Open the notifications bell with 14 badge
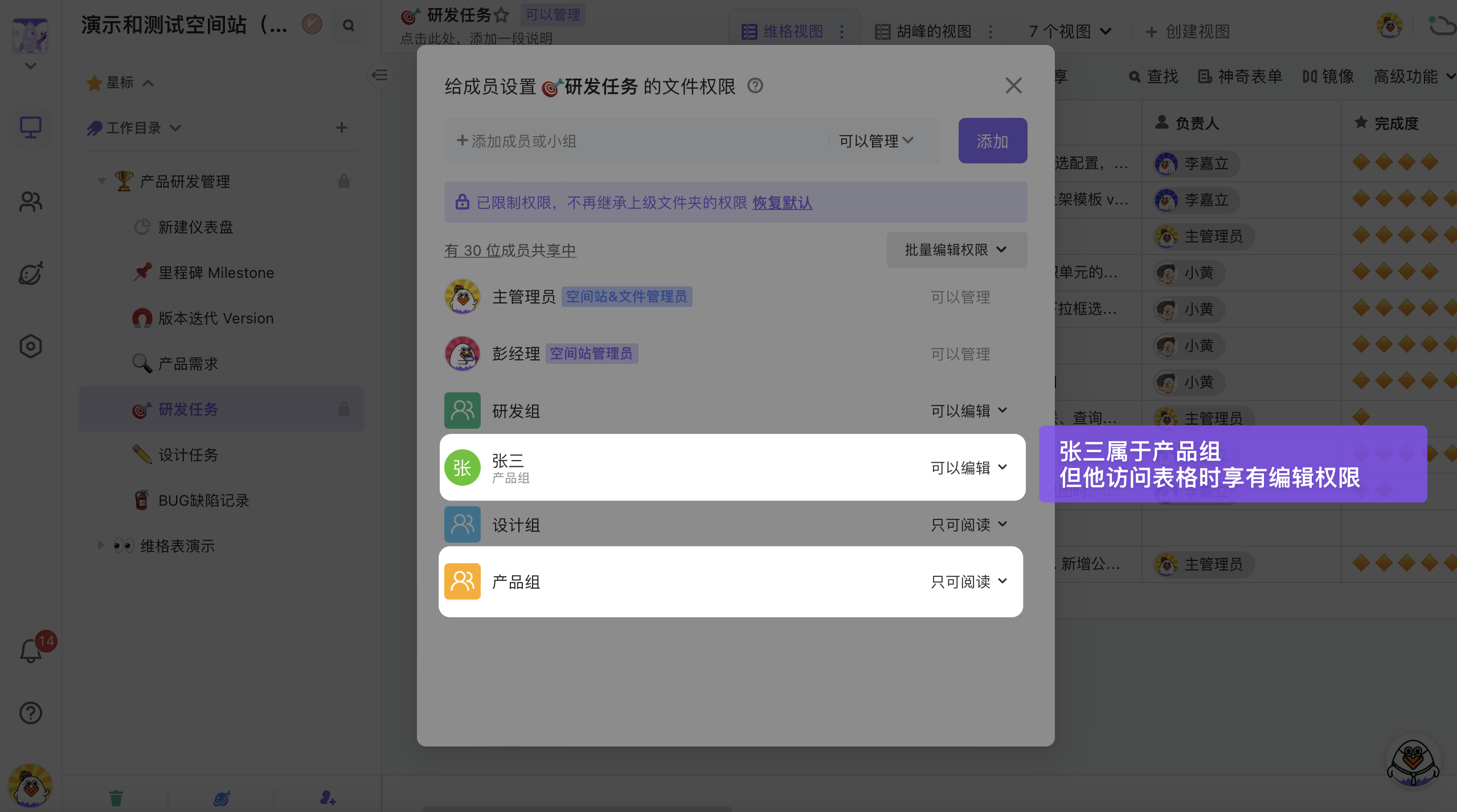This screenshot has height=812, width=1457. [x=31, y=651]
